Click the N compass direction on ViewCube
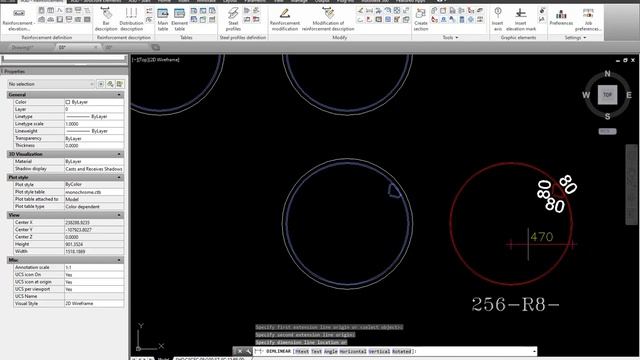Screen dimensions: 640x360 (x=607, y=74)
